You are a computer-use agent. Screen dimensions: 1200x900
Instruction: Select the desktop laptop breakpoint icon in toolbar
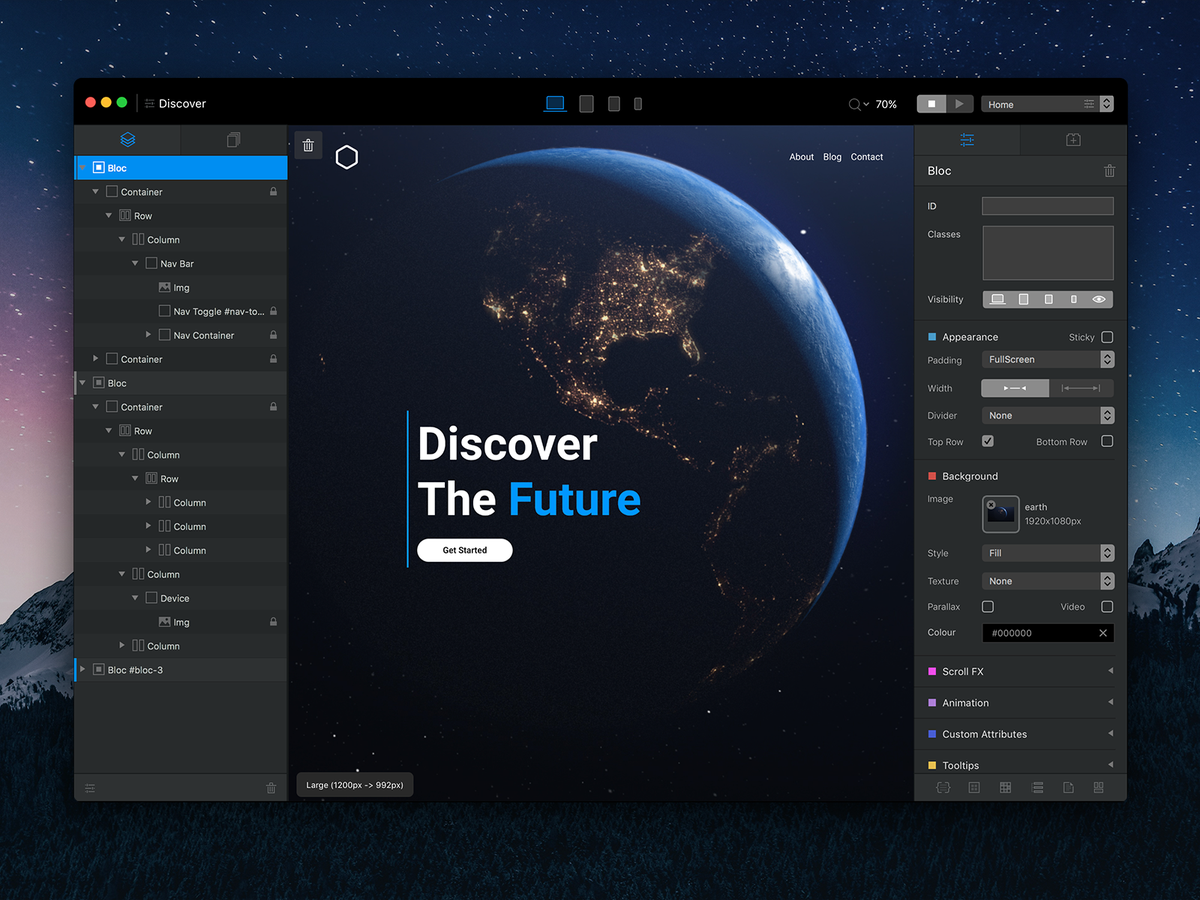click(x=555, y=103)
